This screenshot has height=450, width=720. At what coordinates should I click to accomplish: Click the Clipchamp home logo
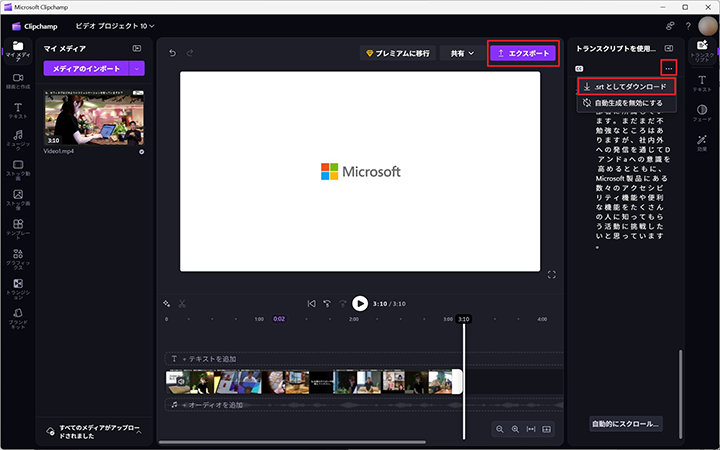[x=35, y=26]
